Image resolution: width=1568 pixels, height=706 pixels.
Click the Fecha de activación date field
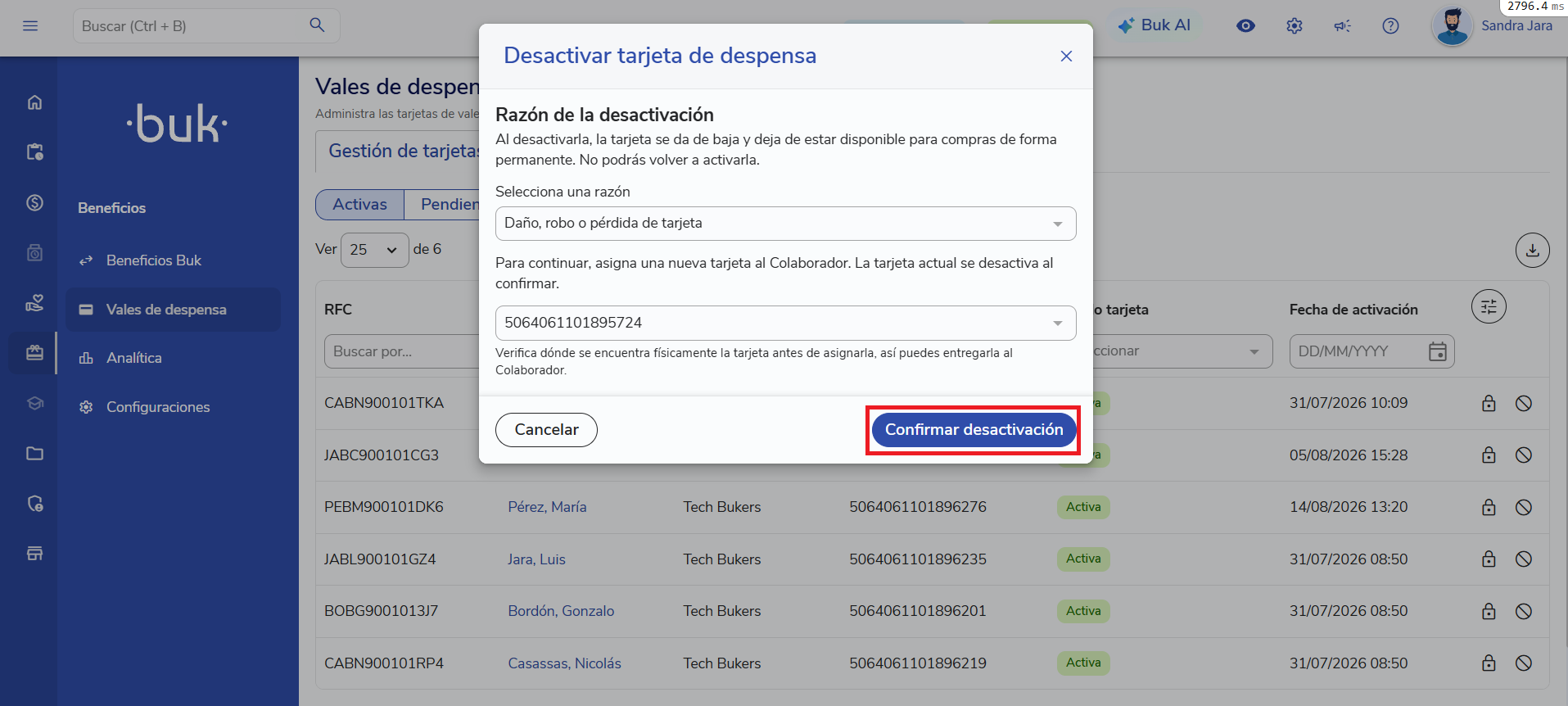point(1371,351)
